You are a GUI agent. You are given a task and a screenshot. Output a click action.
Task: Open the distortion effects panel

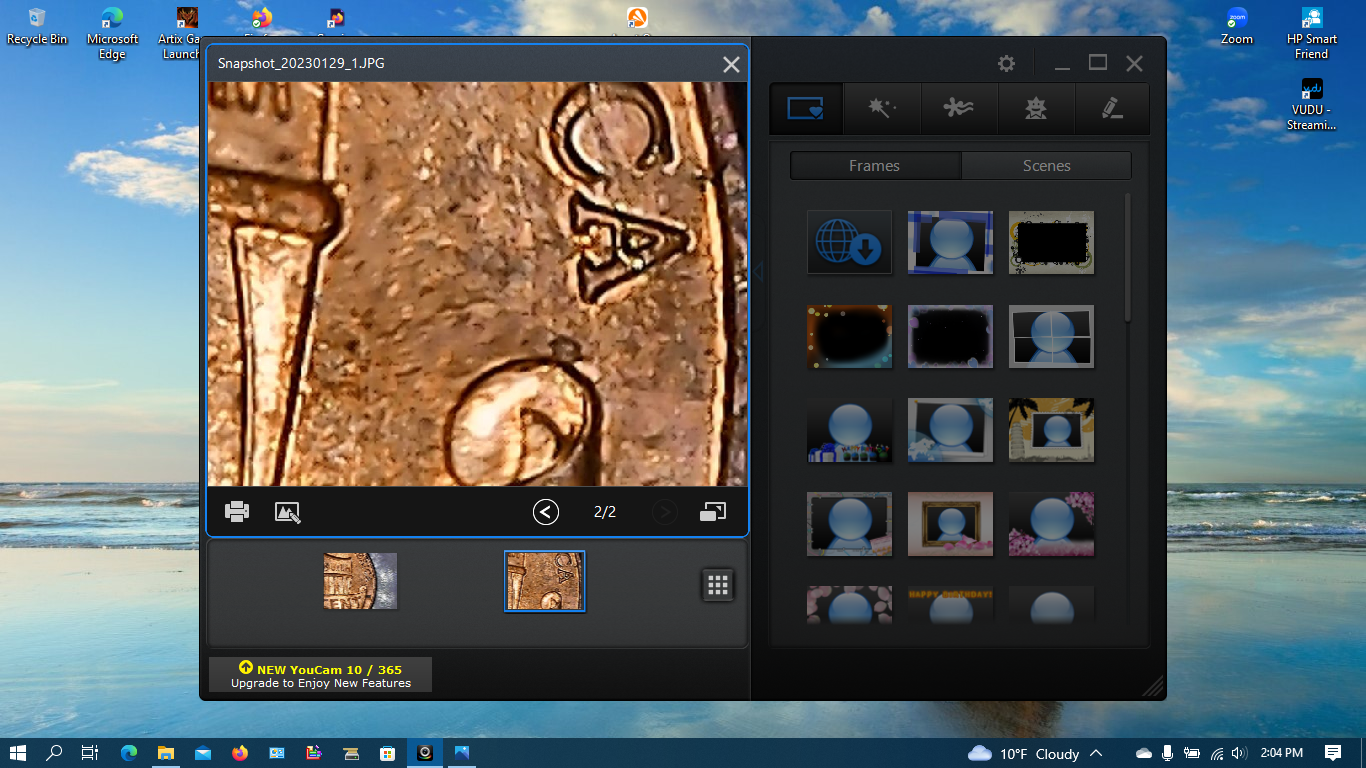click(x=958, y=108)
